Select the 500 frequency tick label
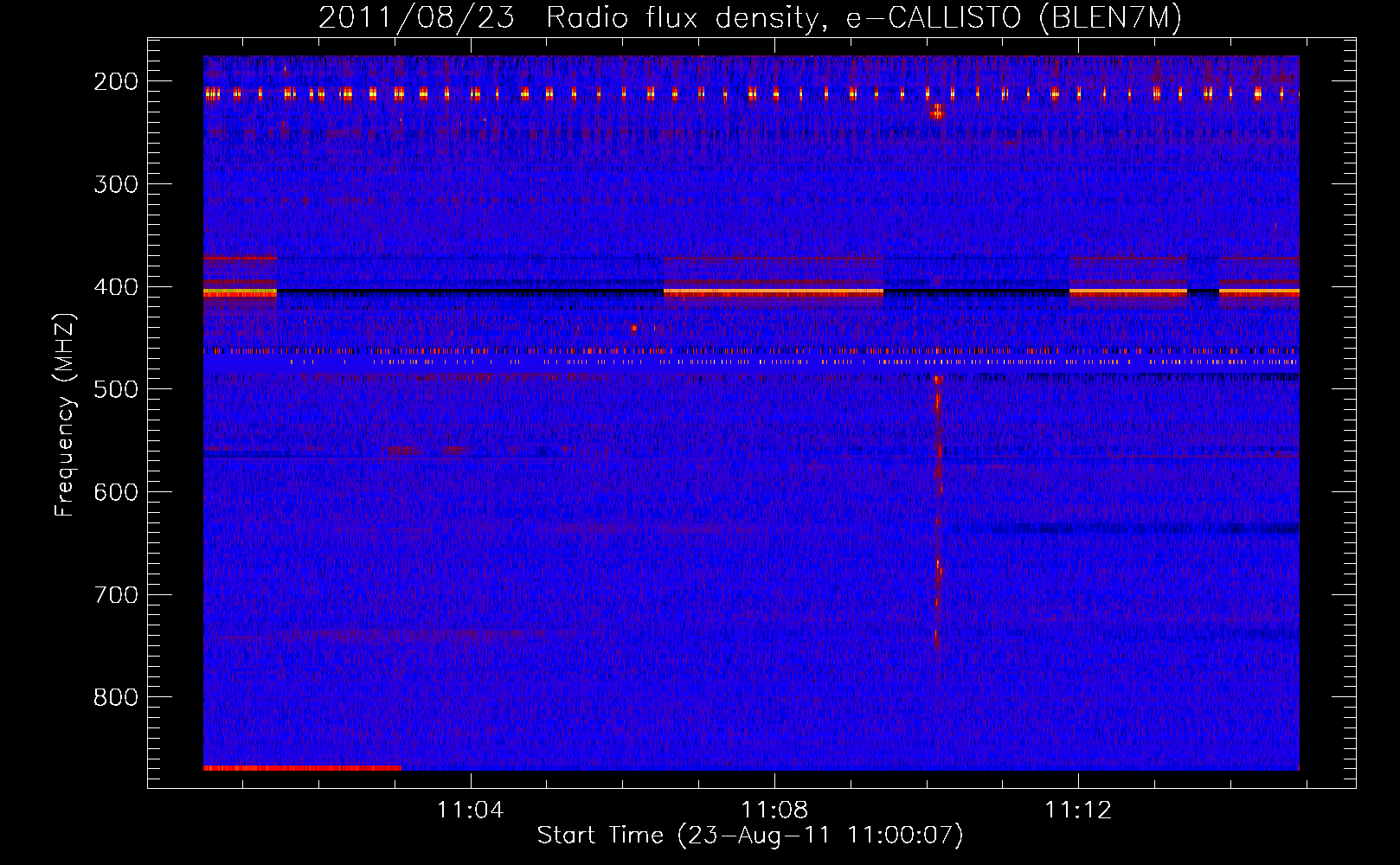1400x865 pixels. tap(116, 389)
